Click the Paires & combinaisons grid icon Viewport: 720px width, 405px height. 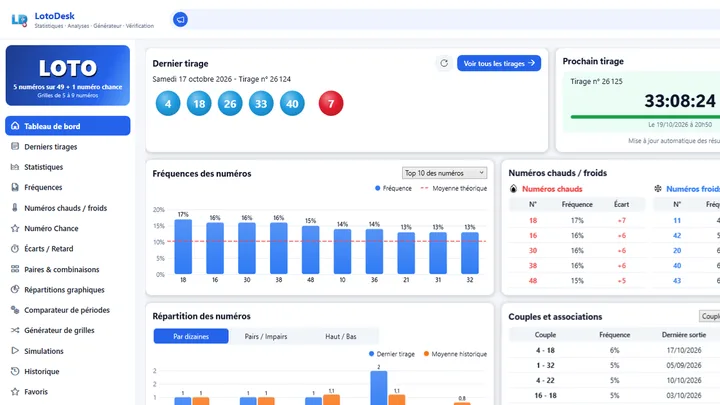click(15, 269)
